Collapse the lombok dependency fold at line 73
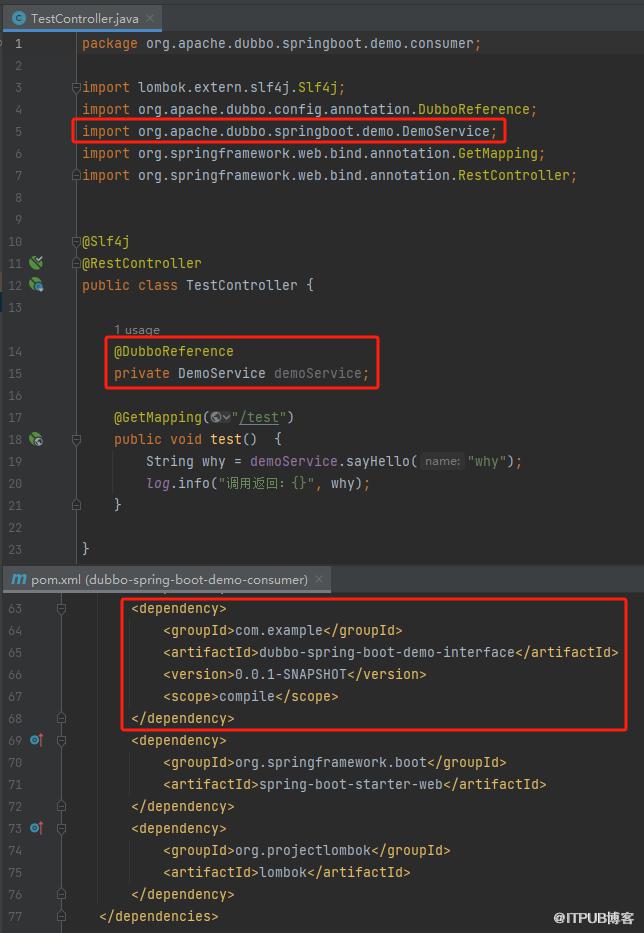 [x=61, y=829]
